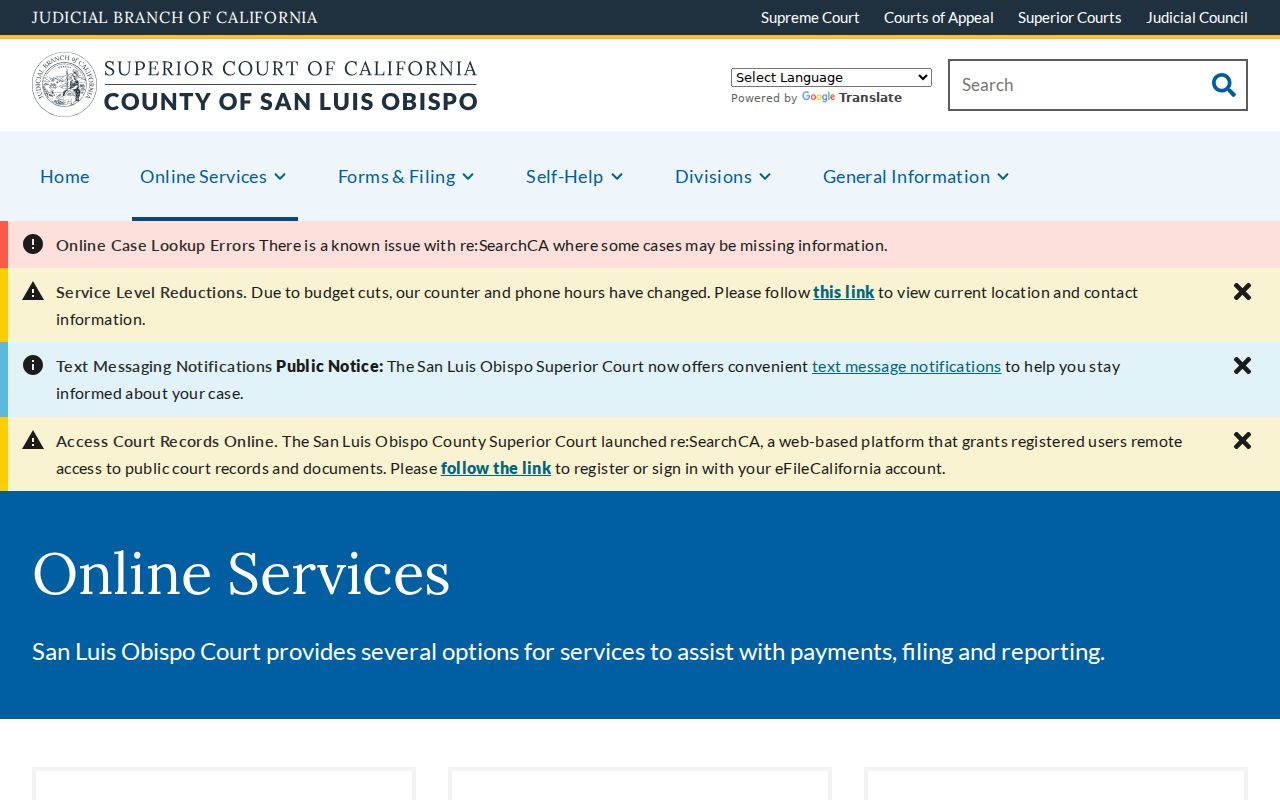1280x800 pixels.
Task: Dismiss the Service Level Reductions alert
Action: pos(1242,291)
